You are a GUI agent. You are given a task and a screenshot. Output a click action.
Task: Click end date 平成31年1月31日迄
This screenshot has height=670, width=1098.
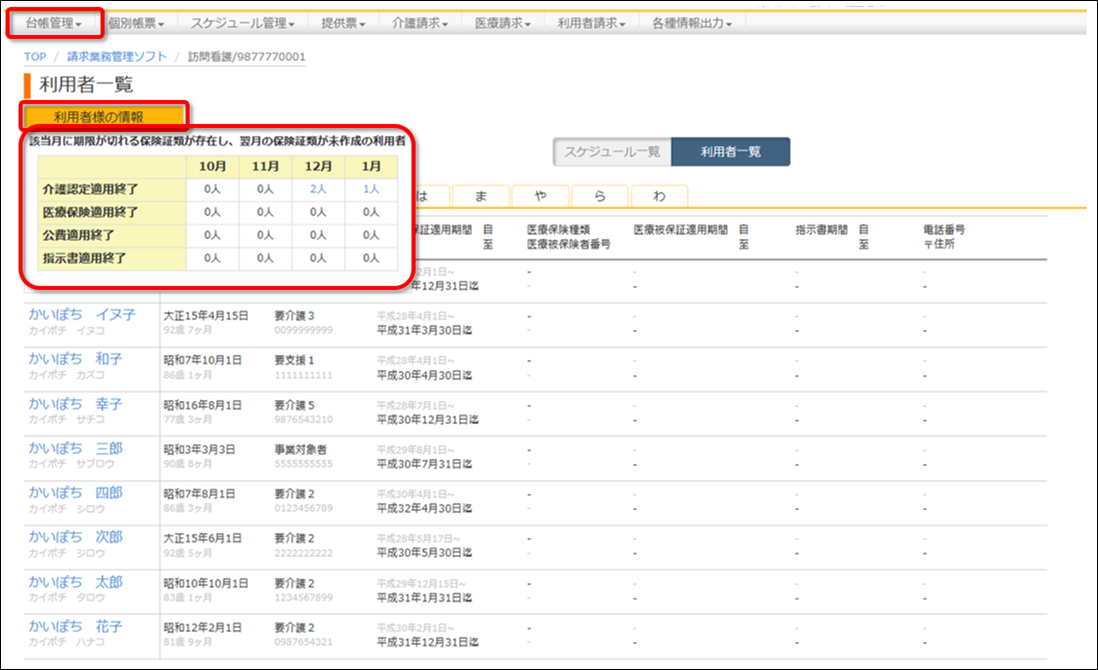[x=424, y=598]
